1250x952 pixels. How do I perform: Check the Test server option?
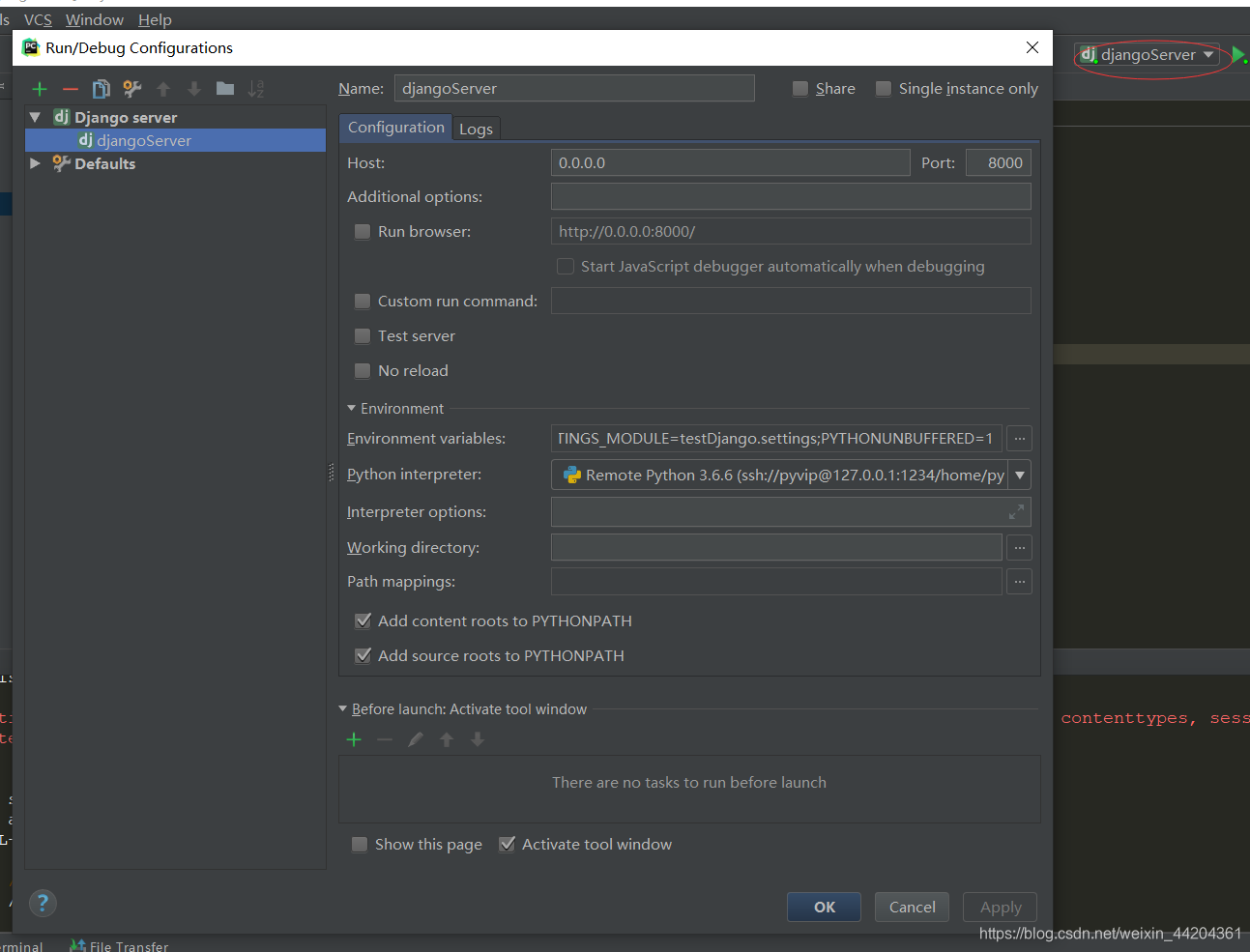[363, 336]
